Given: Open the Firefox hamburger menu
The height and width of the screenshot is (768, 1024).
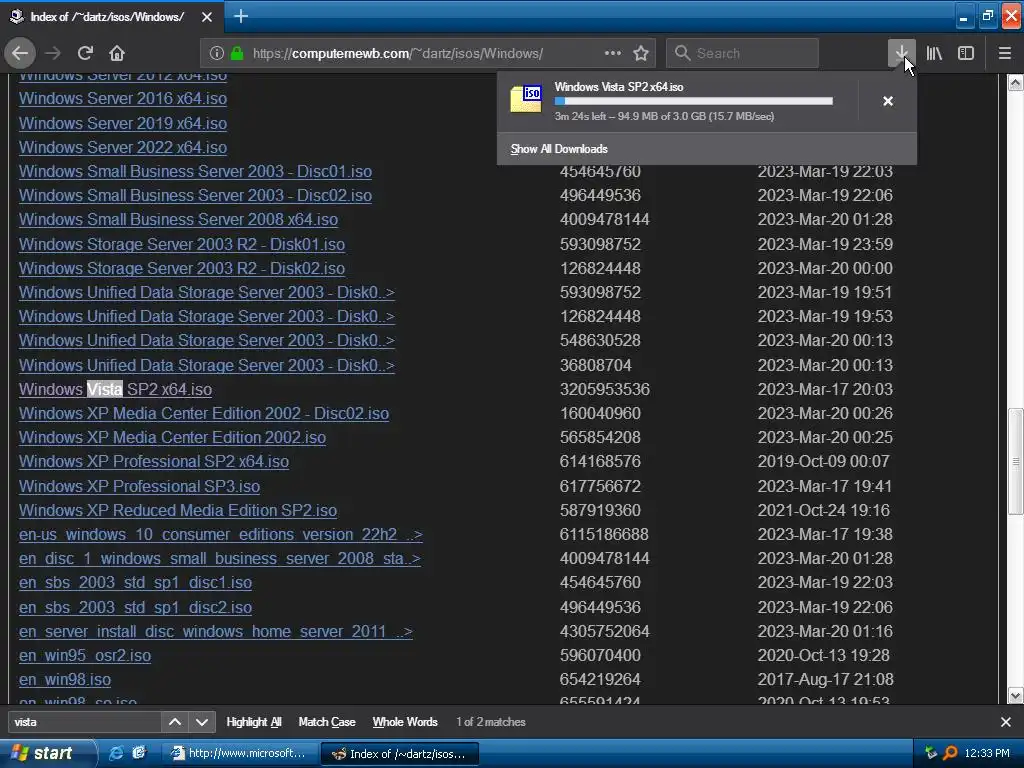Looking at the screenshot, I should click(x=1005, y=53).
